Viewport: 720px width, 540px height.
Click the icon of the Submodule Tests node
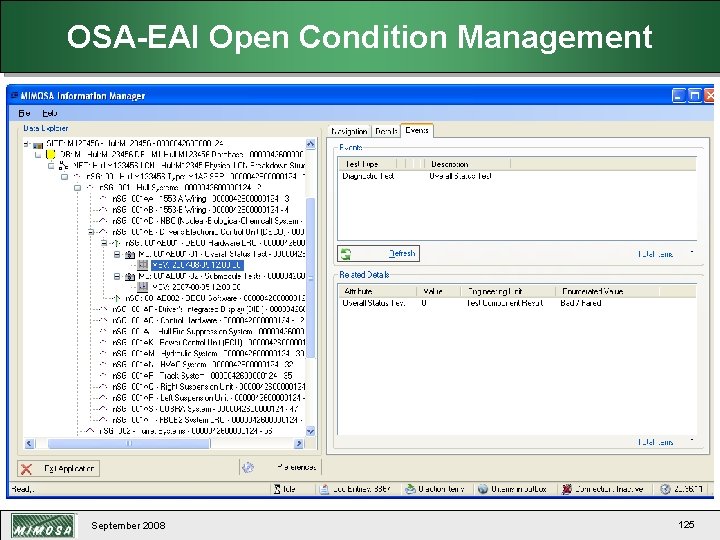[x=130, y=276]
